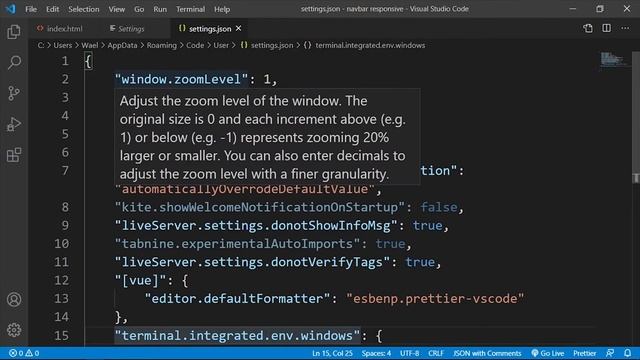Click the "liveServer.settings.donotVerifyTags" key
640x360 pixels.
point(252,262)
